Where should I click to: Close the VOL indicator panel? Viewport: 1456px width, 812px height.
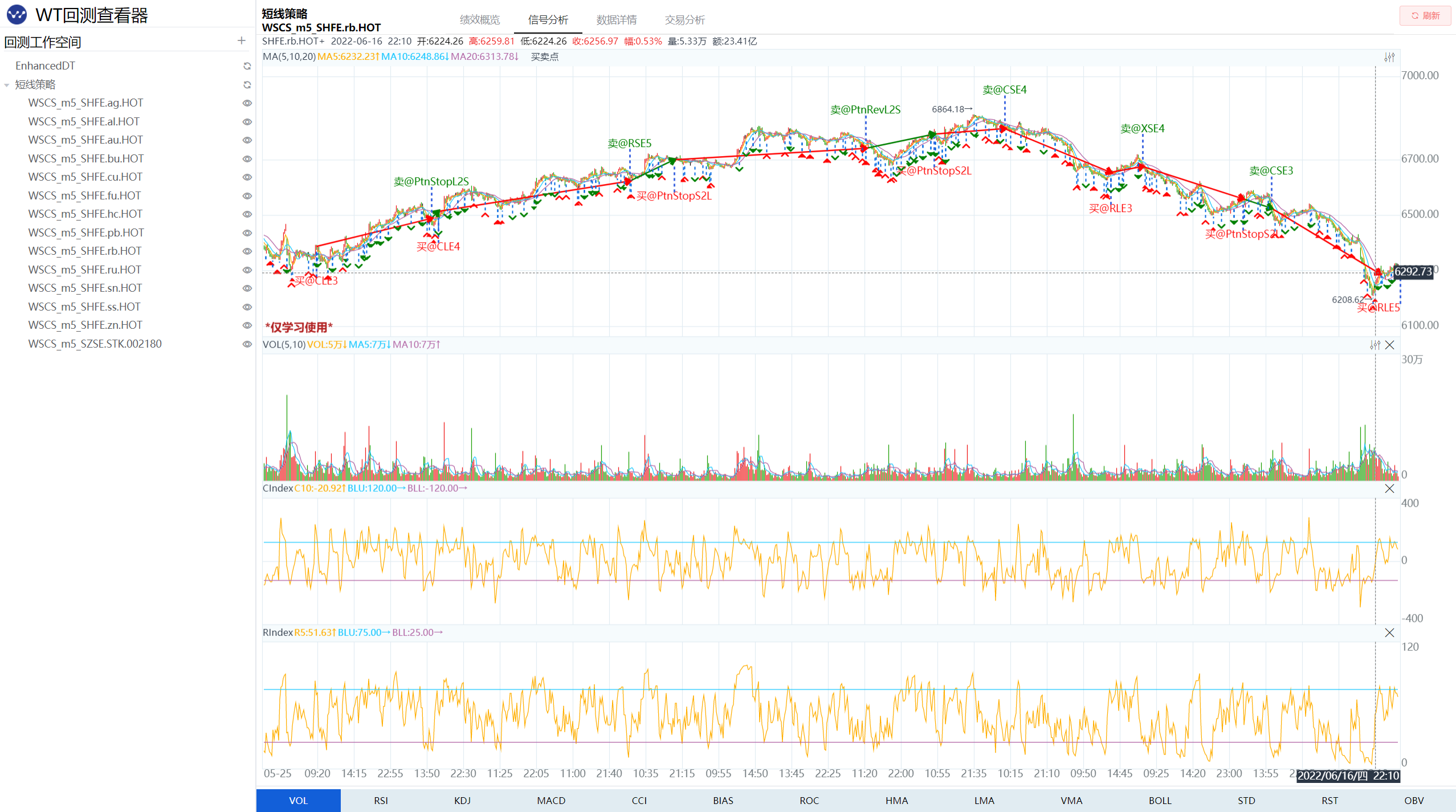(x=1390, y=345)
